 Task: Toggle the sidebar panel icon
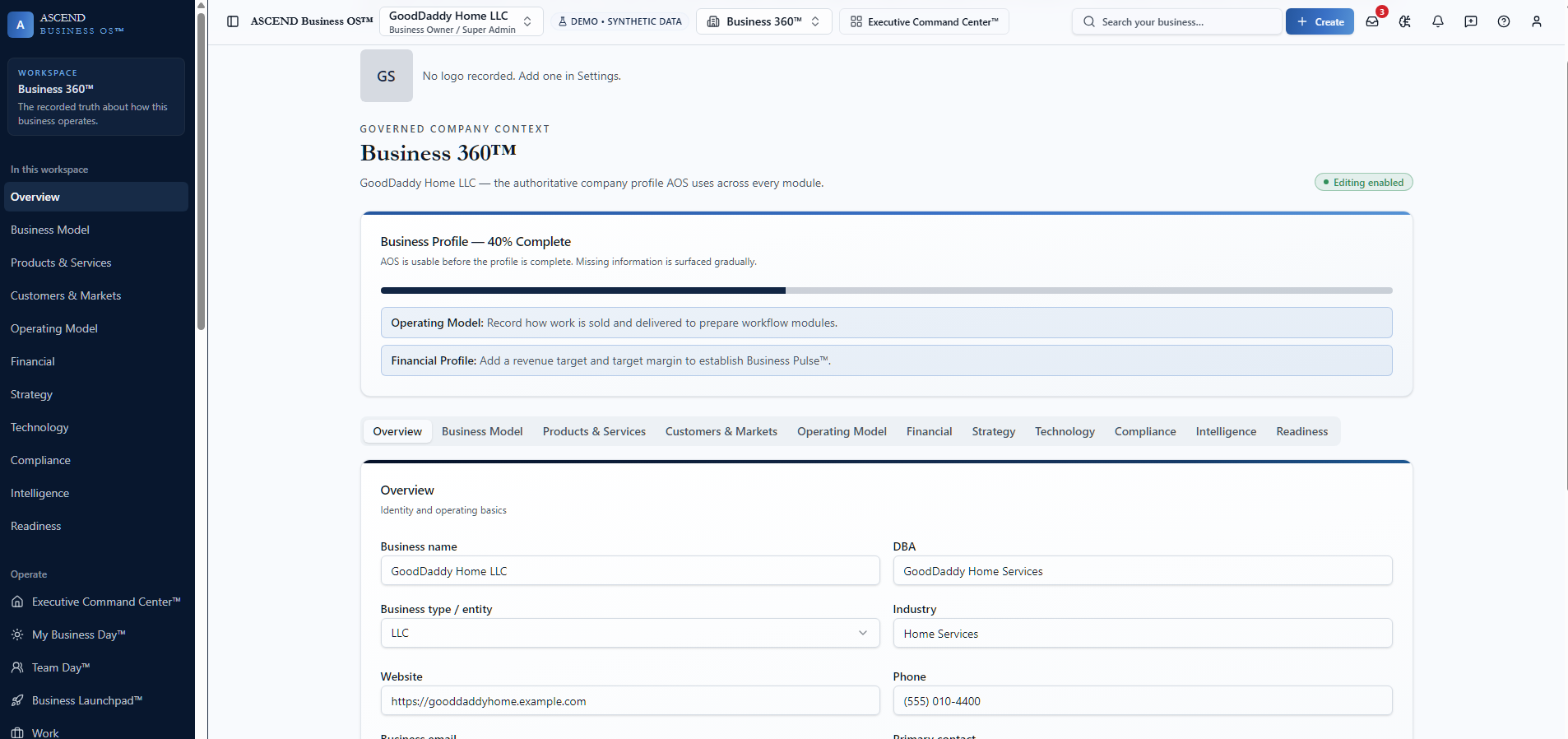click(x=233, y=21)
